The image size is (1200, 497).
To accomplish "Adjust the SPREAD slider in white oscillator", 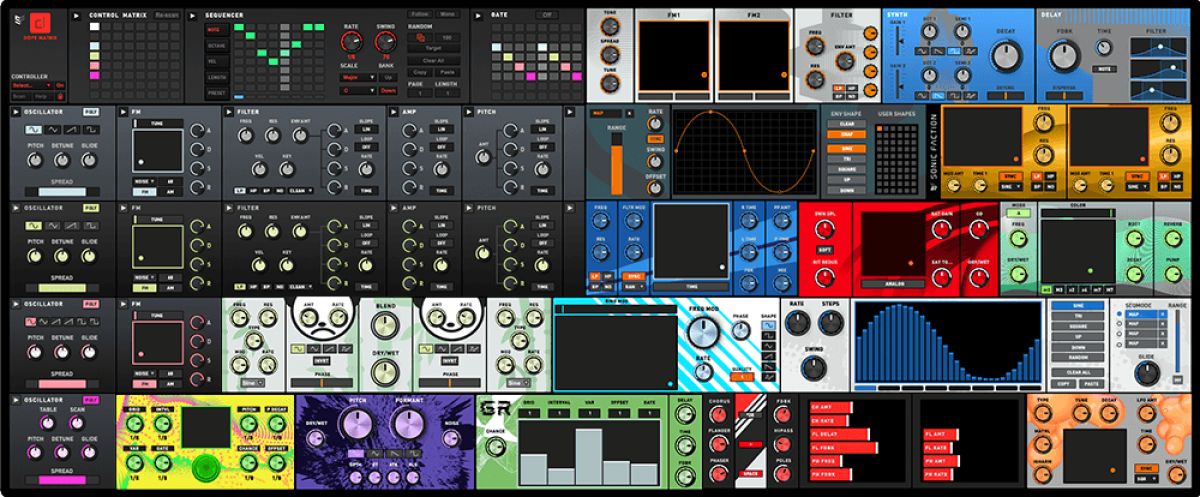I will point(62,191).
